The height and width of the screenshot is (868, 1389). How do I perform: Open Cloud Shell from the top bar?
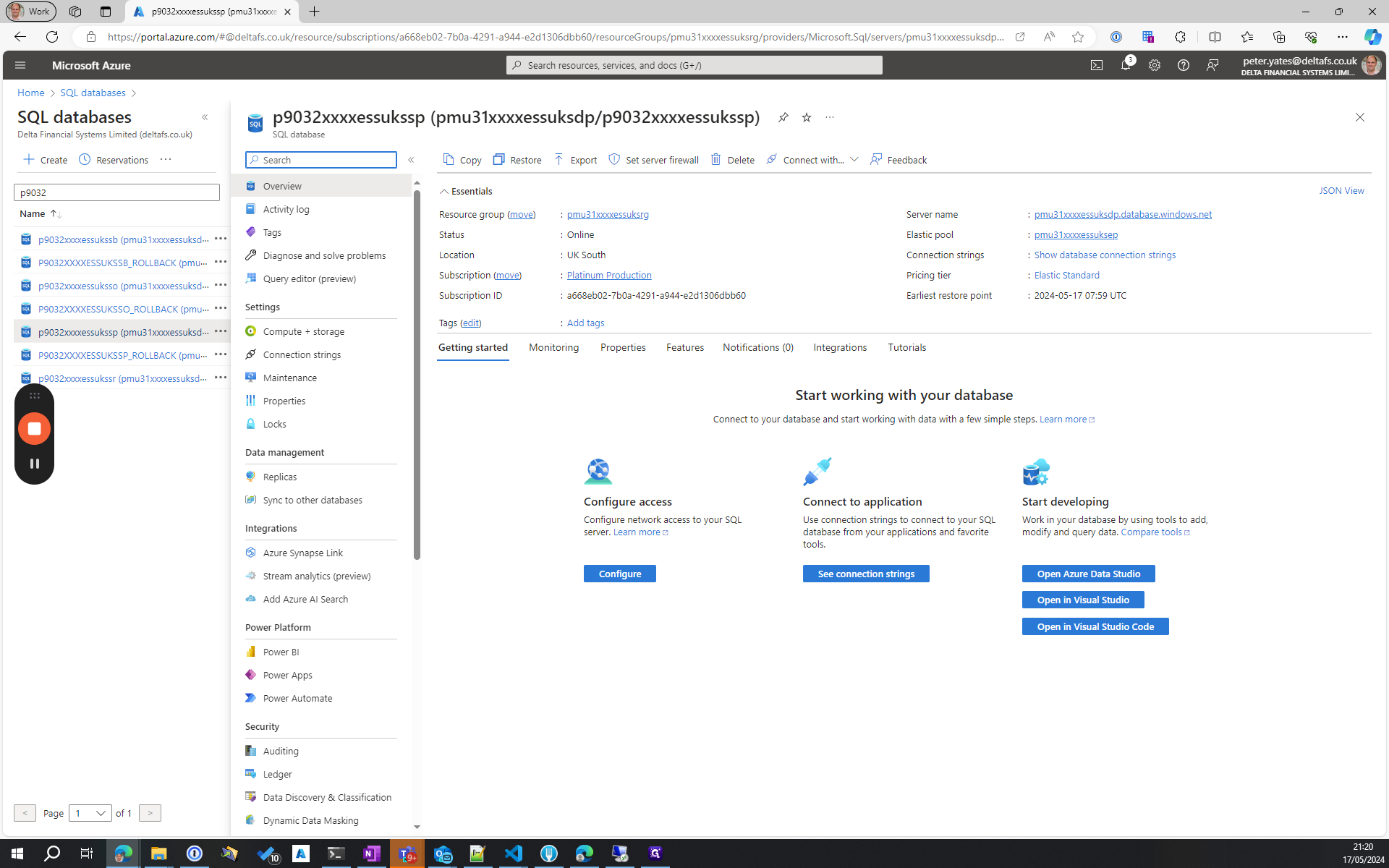point(1097,65)
